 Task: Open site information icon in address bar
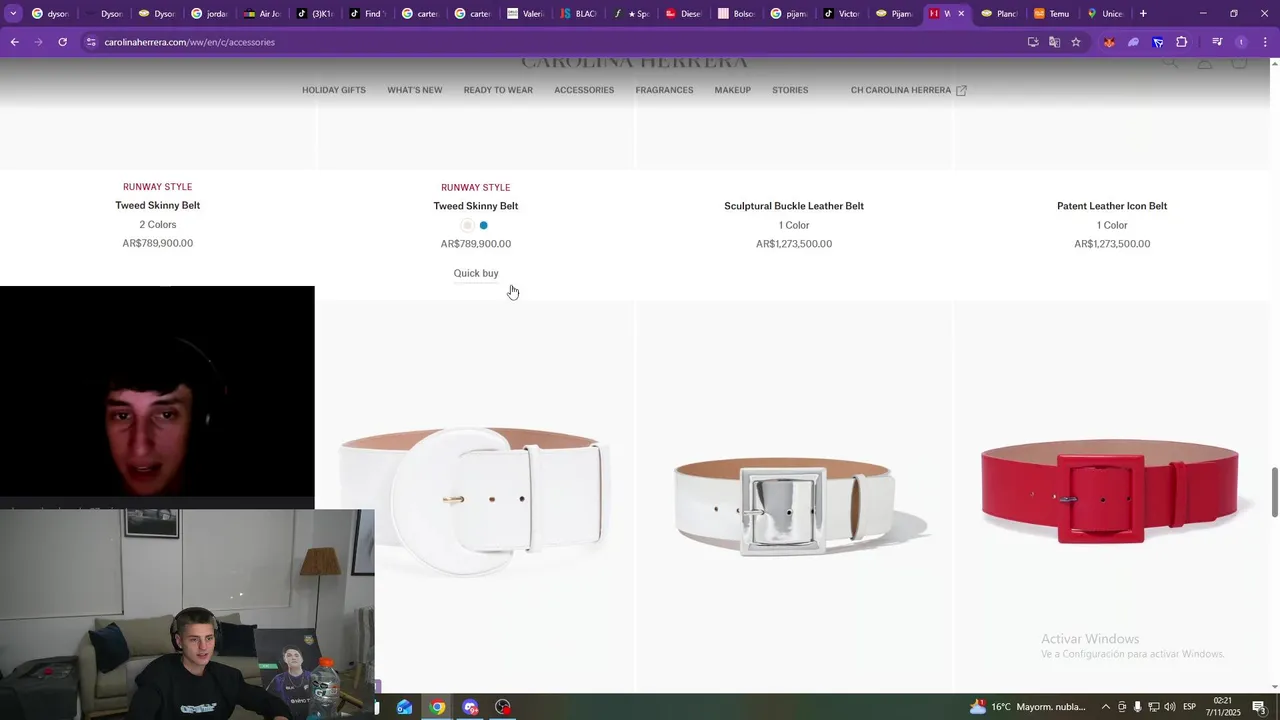pos(91,42)
